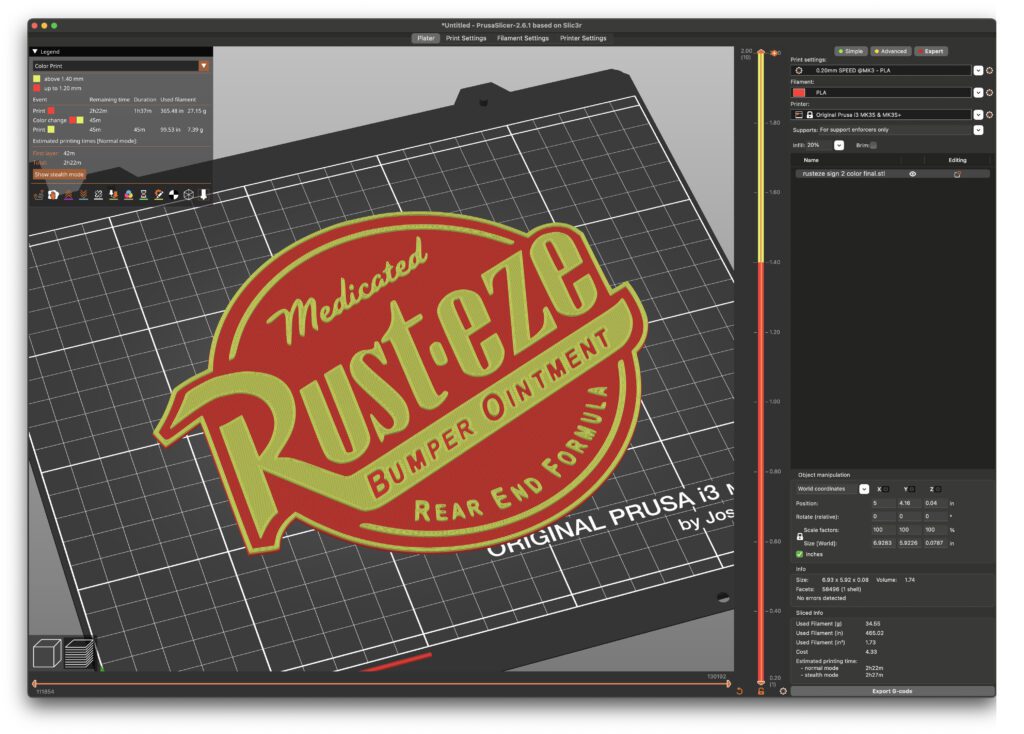The width and height of the screenshot is (1024, 734).
Task: Click the Add object toolbar icon
Action: (x=39, y=195)
